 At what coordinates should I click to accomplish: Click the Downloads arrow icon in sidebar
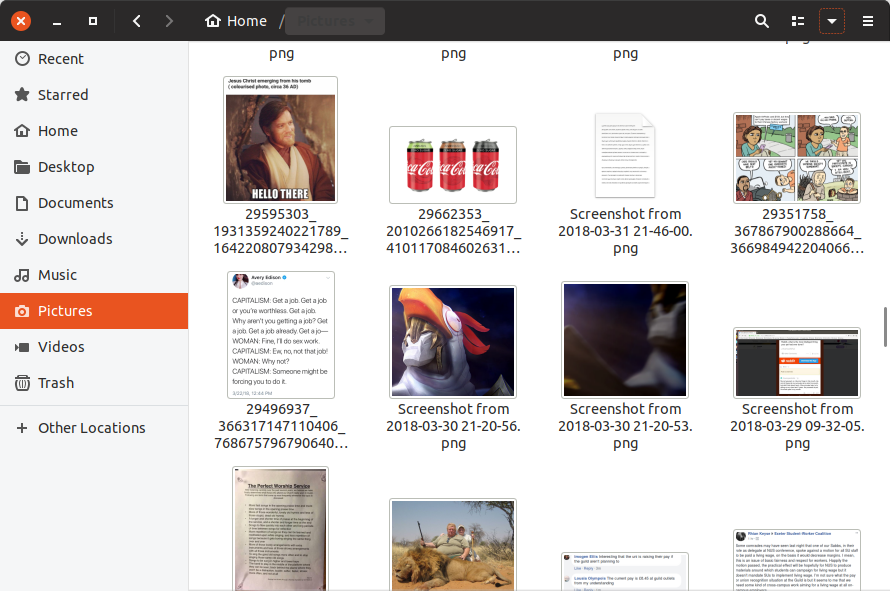point(22,239)
